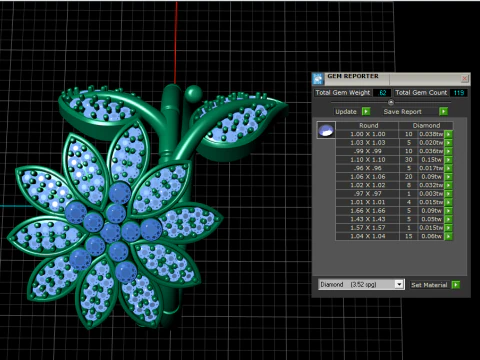Click the weight 0.017tw in the .96 X .96 row
Viewport: 480px width, 360px height.
[x=431, y=168]
